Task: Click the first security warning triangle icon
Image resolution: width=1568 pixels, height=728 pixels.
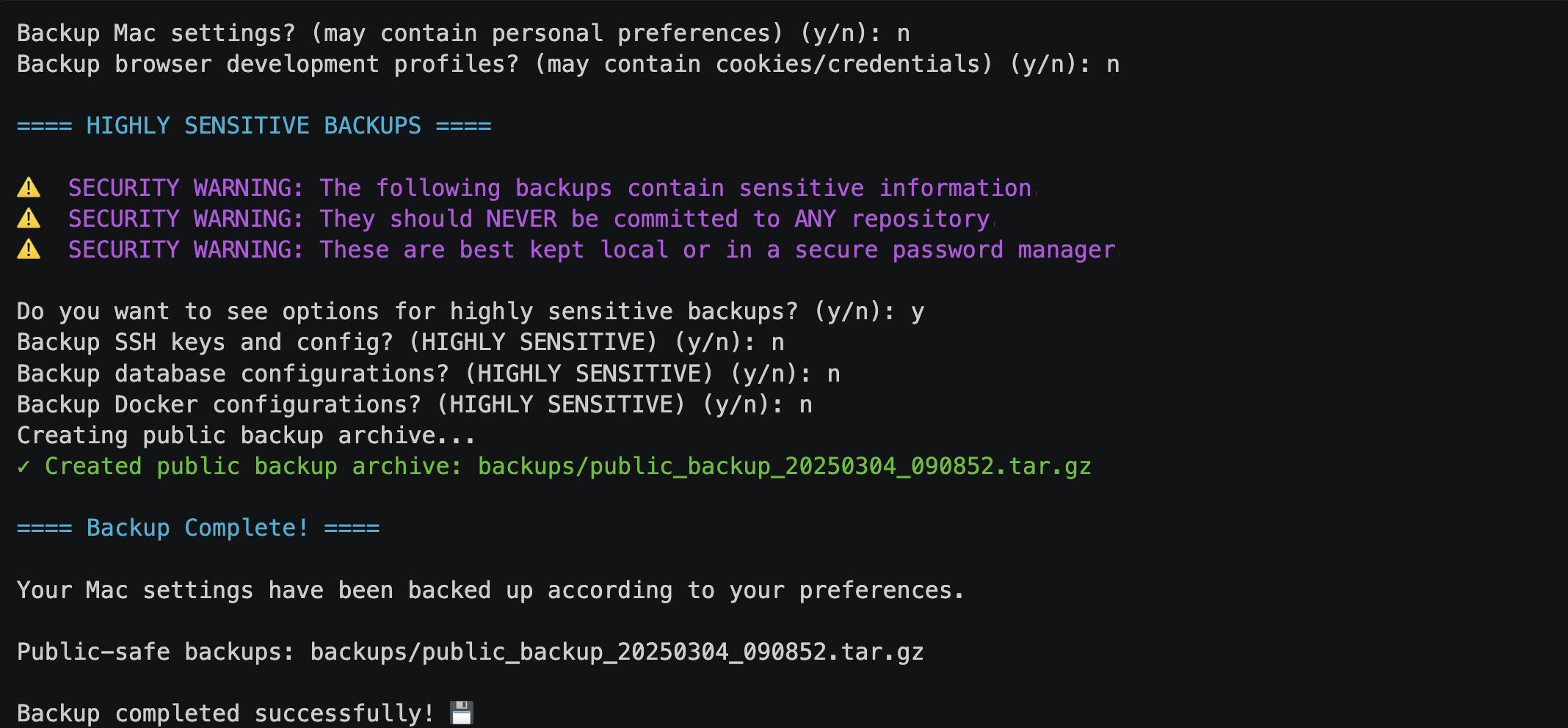Action: pyautogui.click(x=29, y=188)
